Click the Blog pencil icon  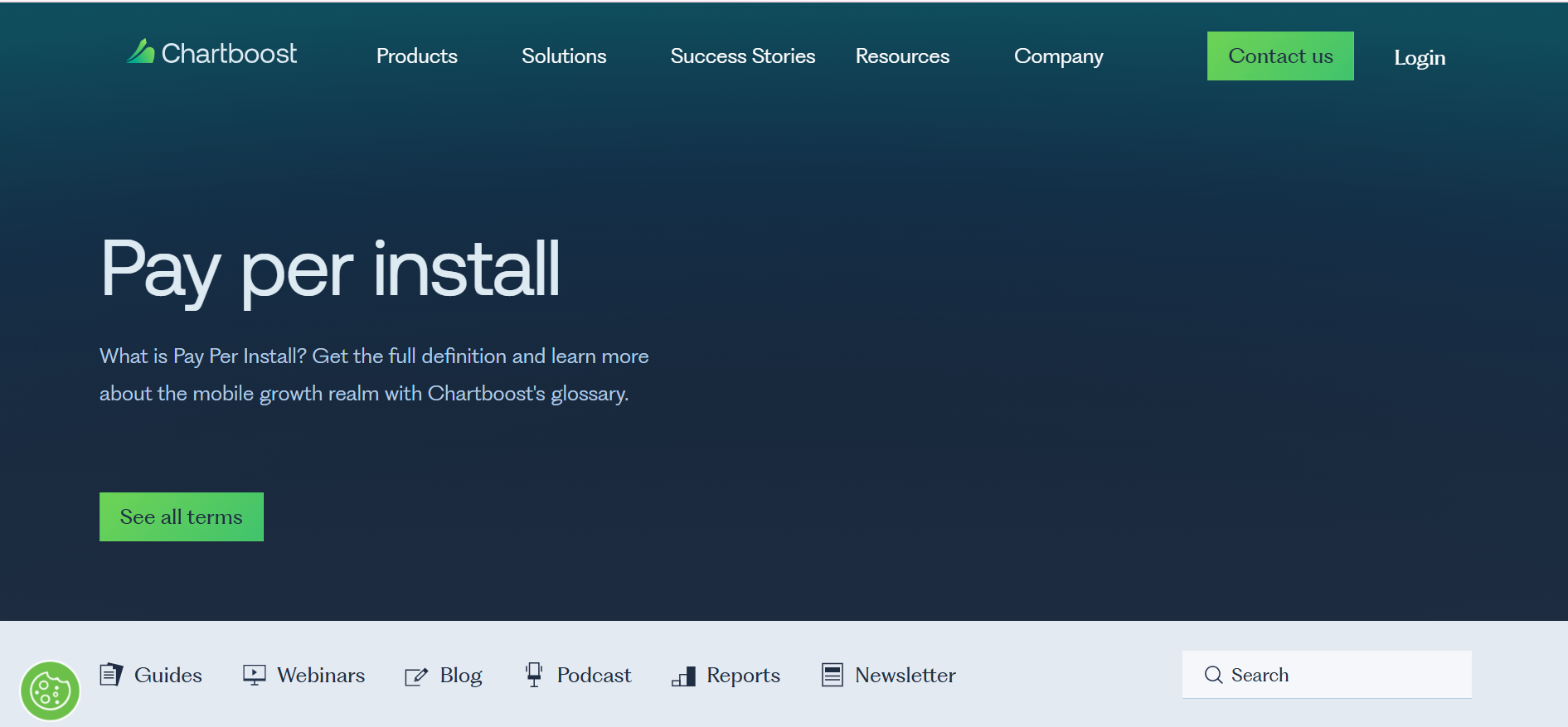(x=416, y=676)
